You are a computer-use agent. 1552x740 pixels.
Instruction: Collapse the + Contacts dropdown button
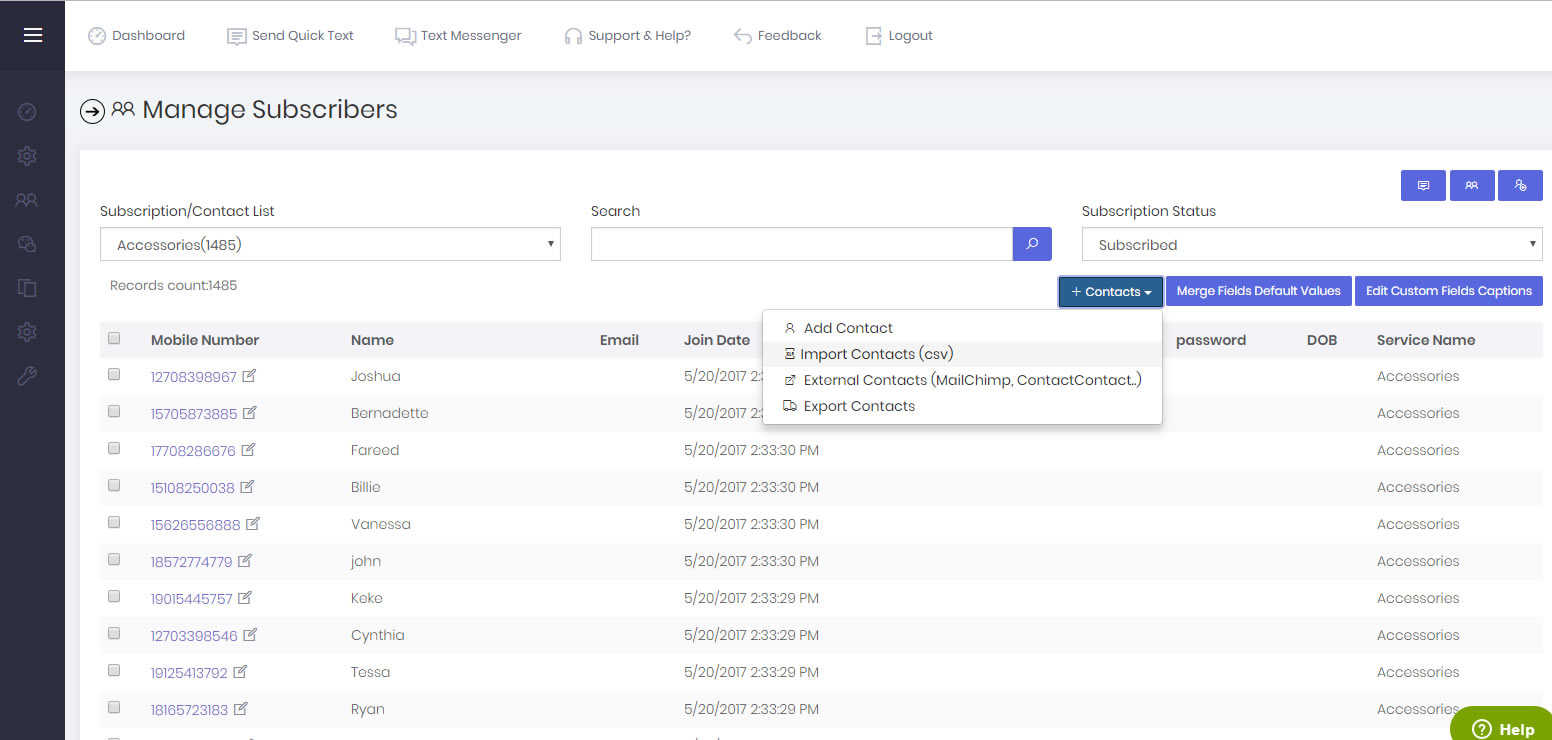click(1110, 291)
